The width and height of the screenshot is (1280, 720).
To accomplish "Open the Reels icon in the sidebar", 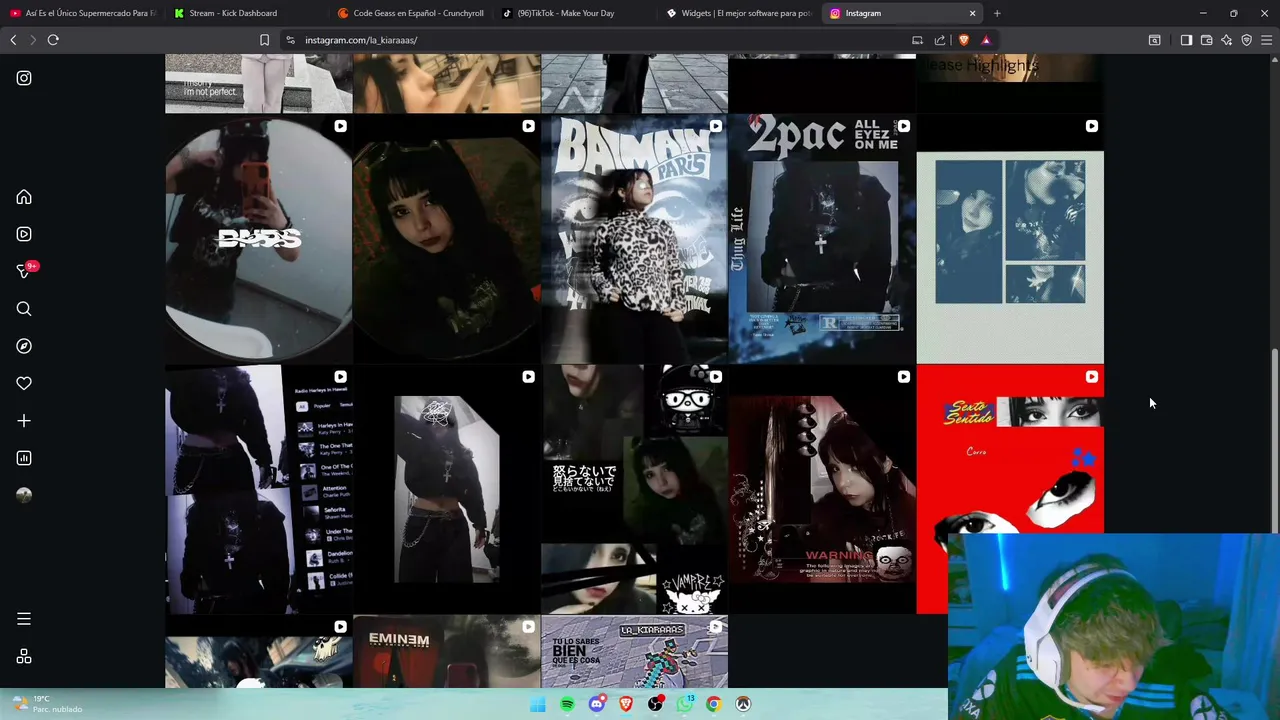I will [x=24, y=234].
